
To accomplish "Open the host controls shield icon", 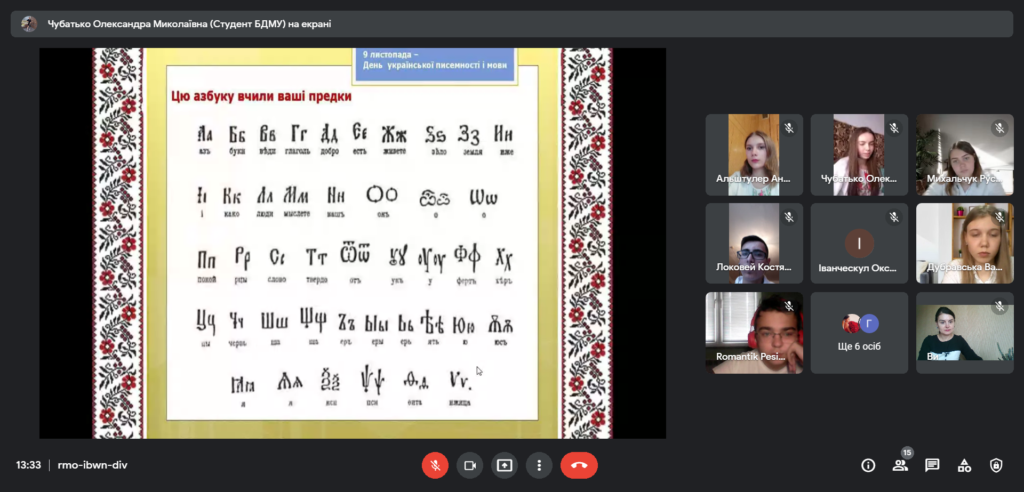I will 996,465.
